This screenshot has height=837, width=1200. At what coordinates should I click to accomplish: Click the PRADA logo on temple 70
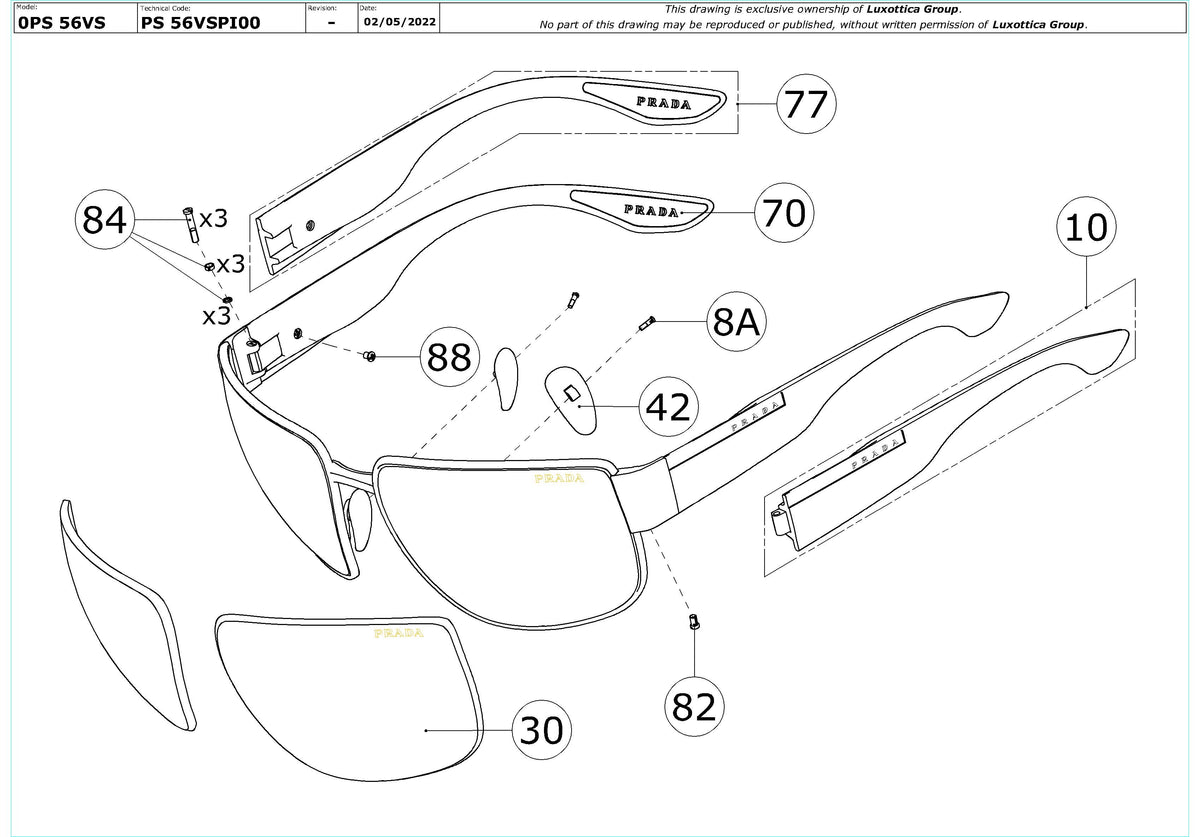(x=651, y=211)
